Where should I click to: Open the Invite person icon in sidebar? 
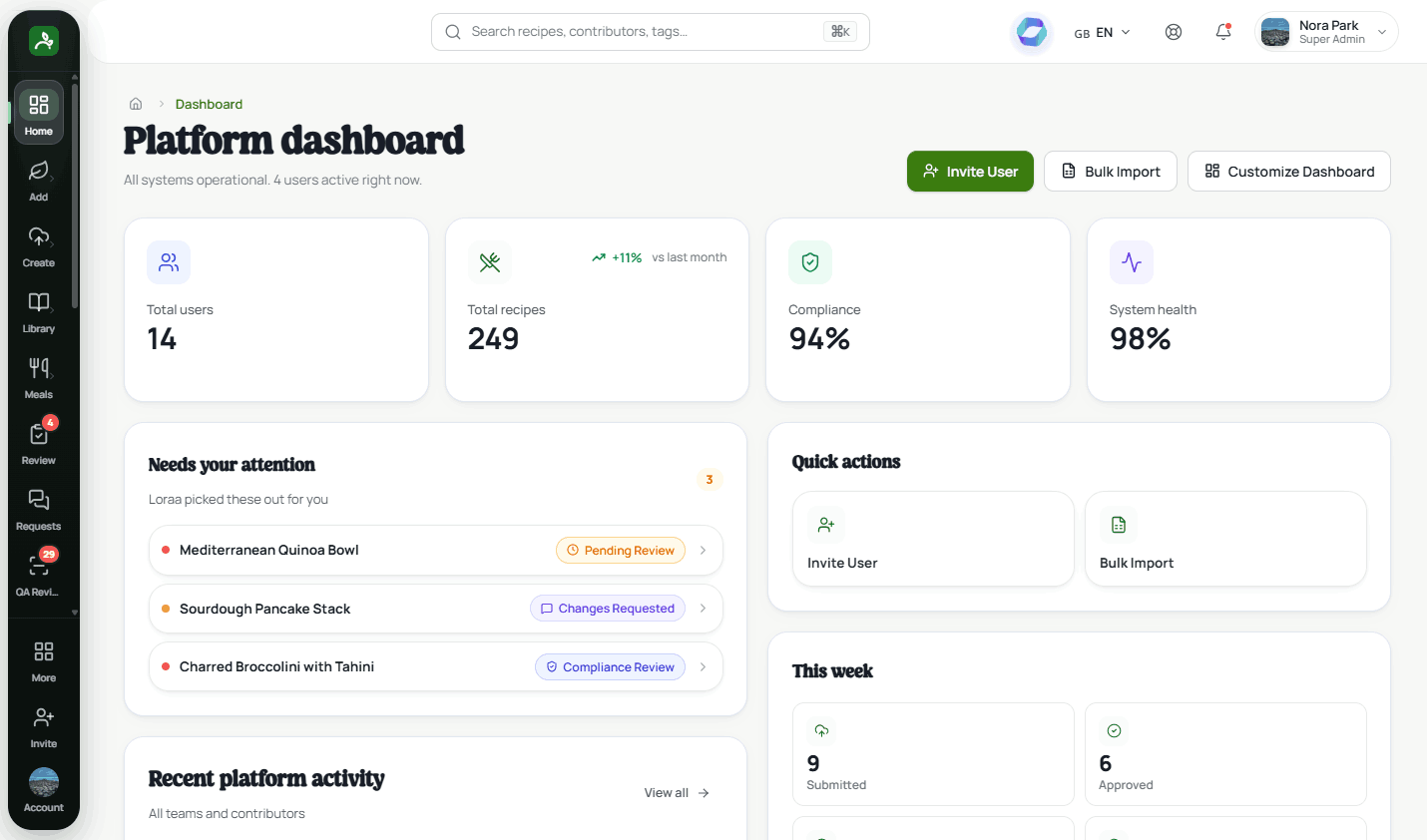click(x=44, y=717)
